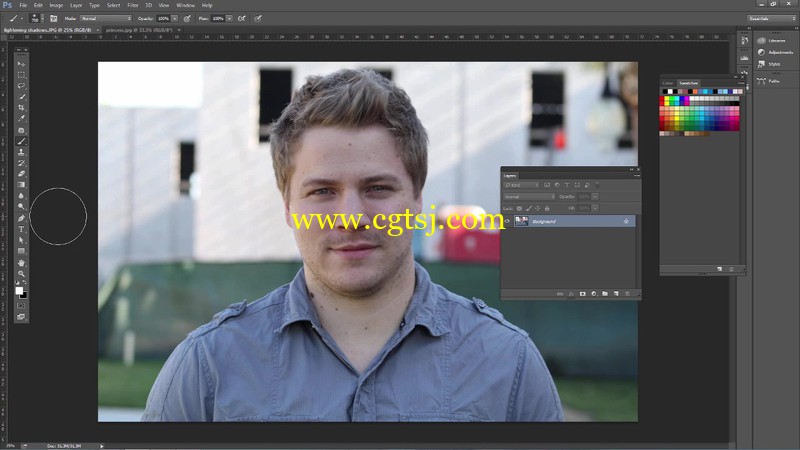
Task: Select the Spot Healing Brush tool
Action: (21, 131)
